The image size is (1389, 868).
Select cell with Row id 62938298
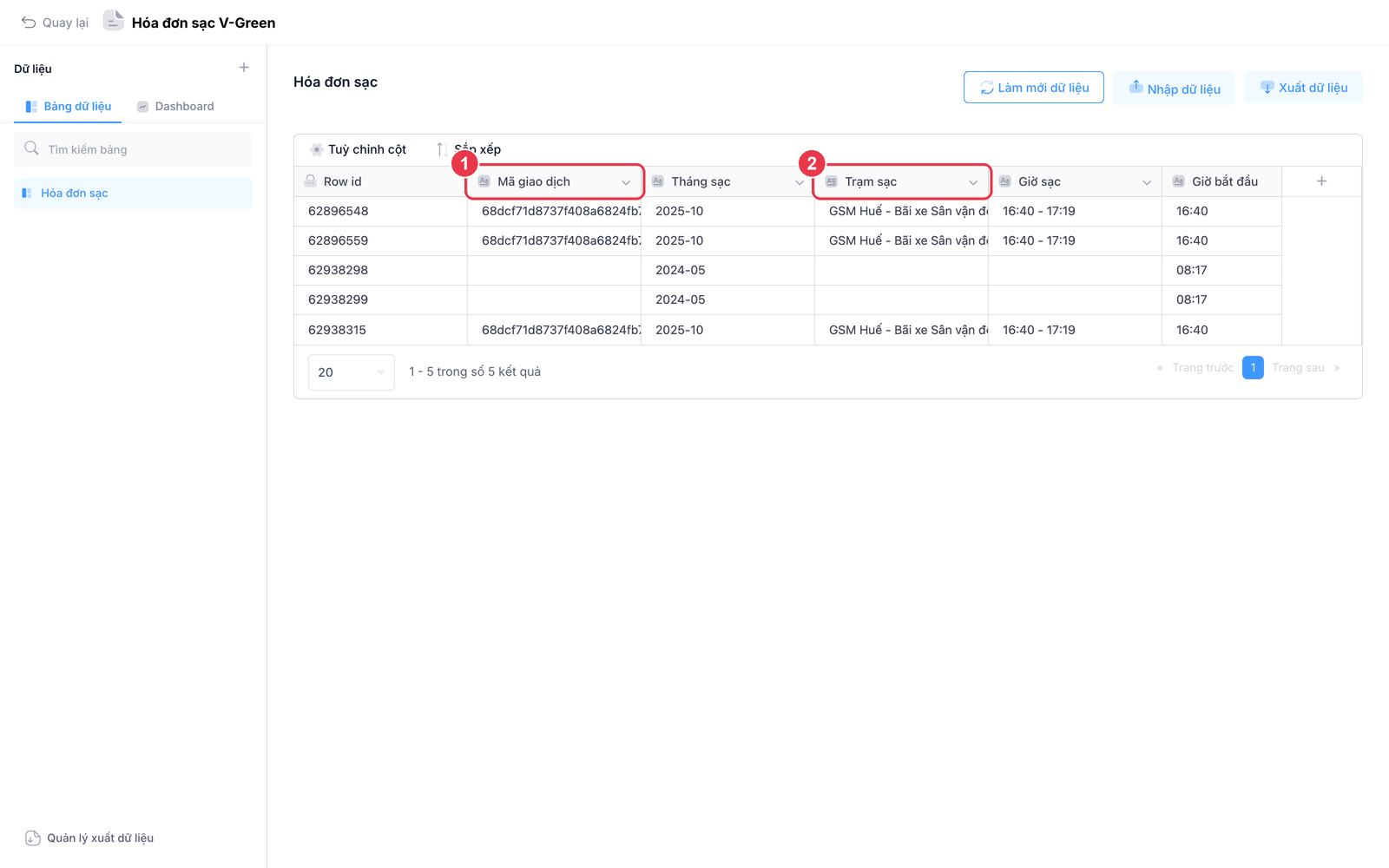381,271
